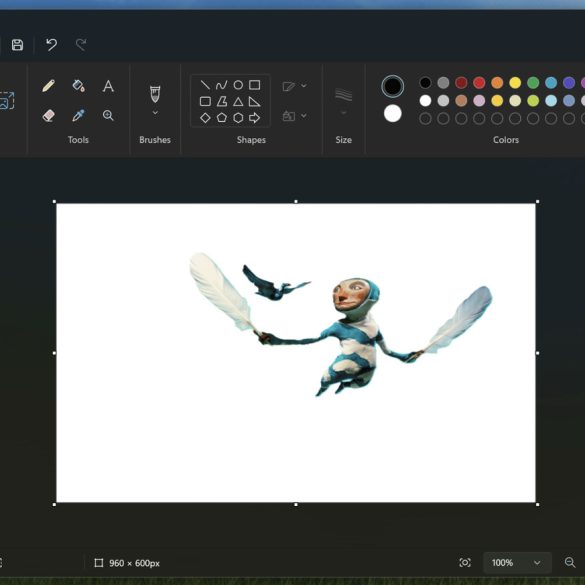Select the Magnifier tool
The height and width of the screenshot is (585, 585).
pyautogui.click(x=108, y=115)
